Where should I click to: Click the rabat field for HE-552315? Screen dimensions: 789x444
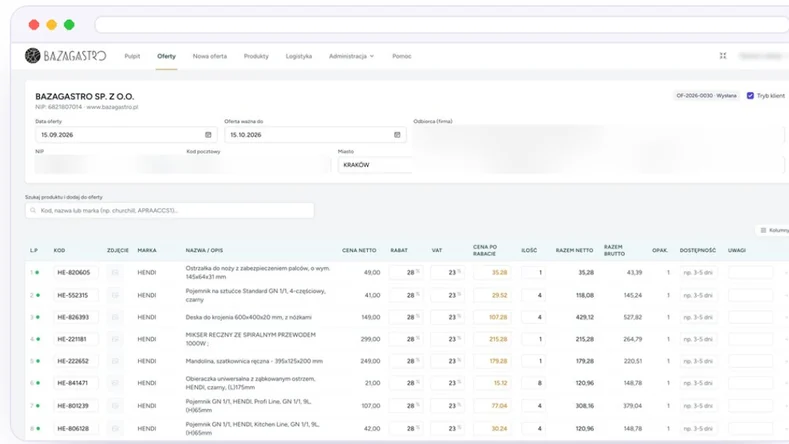(406, 295)
